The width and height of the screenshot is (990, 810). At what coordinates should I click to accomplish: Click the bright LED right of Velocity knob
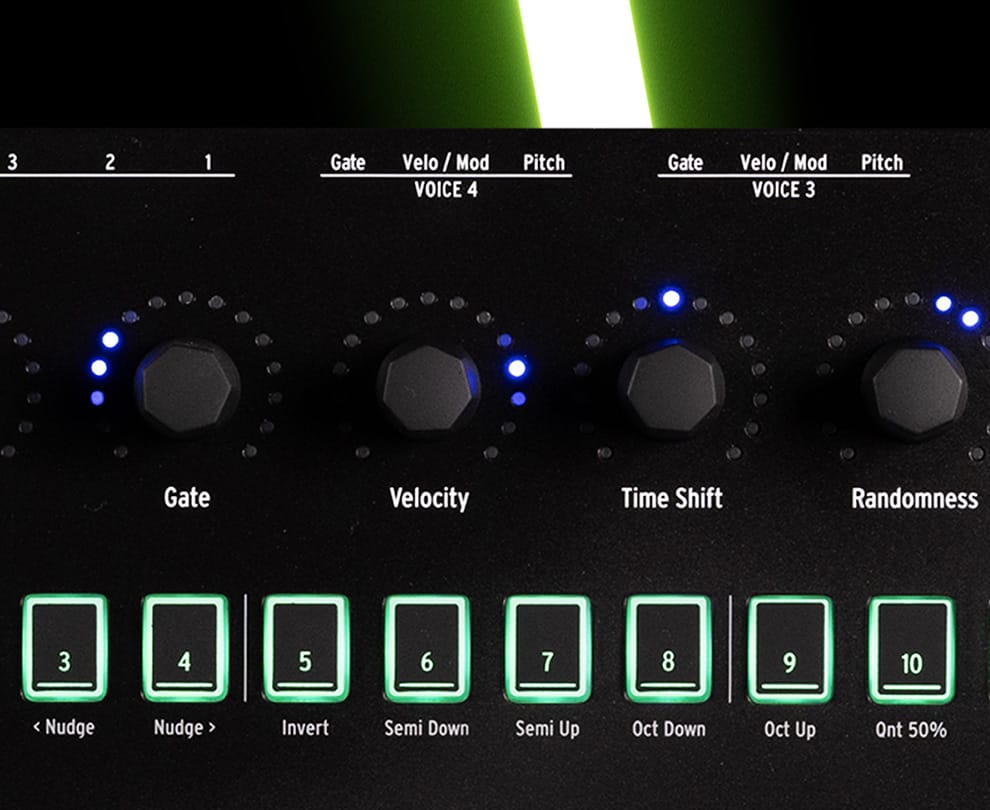click(x=516, y=368)
